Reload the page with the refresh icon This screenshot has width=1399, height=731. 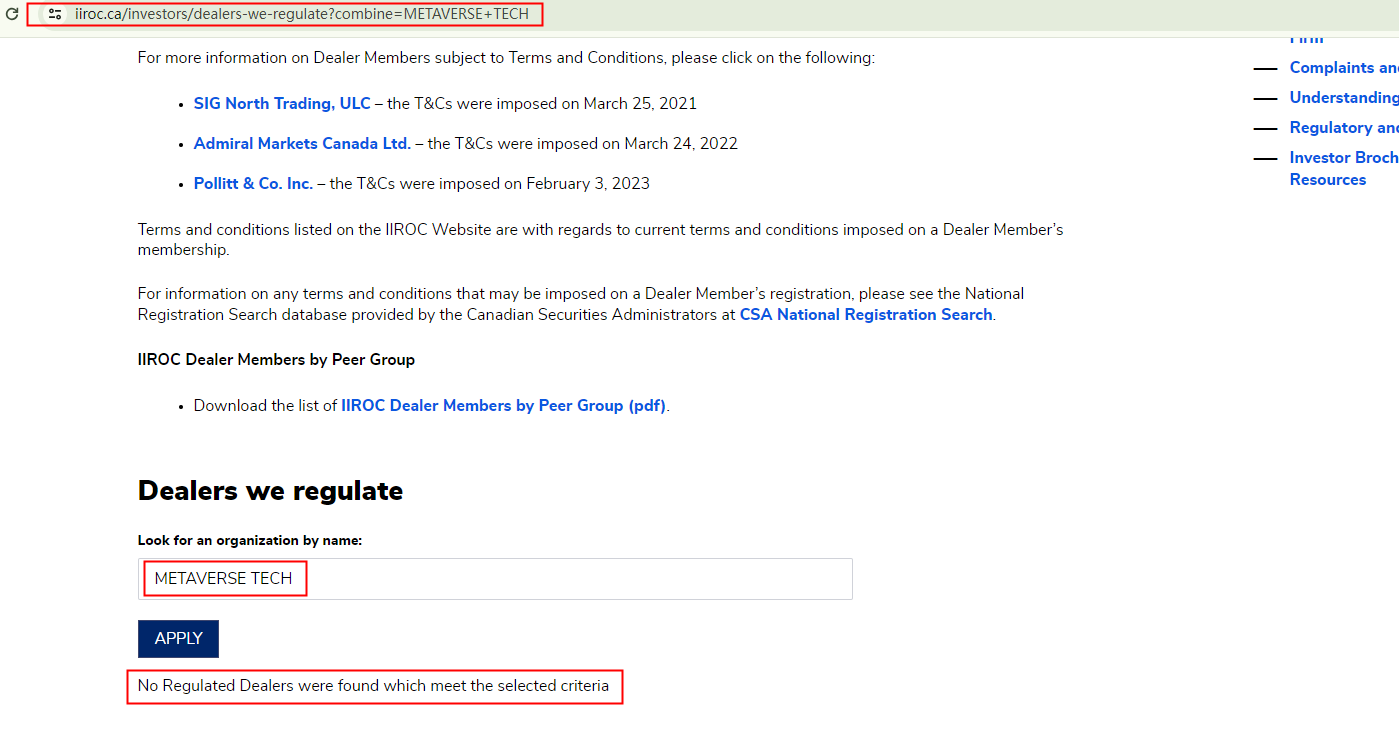click(x=12, y=14)
